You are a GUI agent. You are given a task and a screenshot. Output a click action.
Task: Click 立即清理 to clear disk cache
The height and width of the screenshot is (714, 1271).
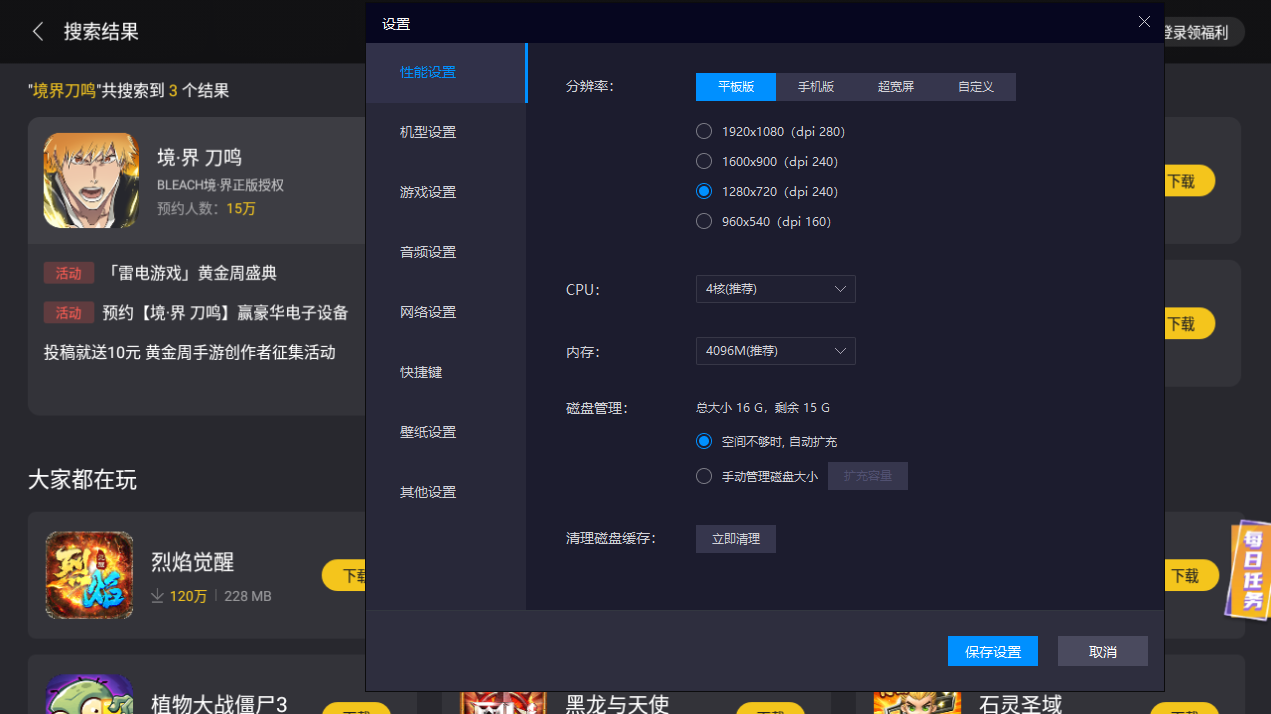tap(736, 539)
